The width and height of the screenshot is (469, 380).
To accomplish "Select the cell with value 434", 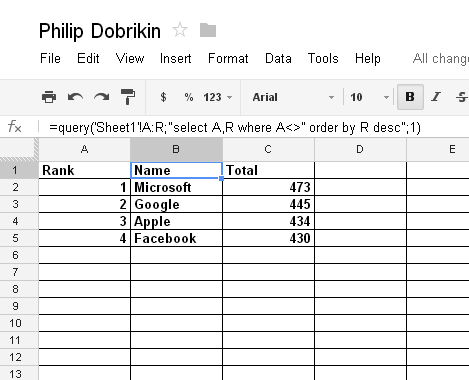I will tap(268, 221).
